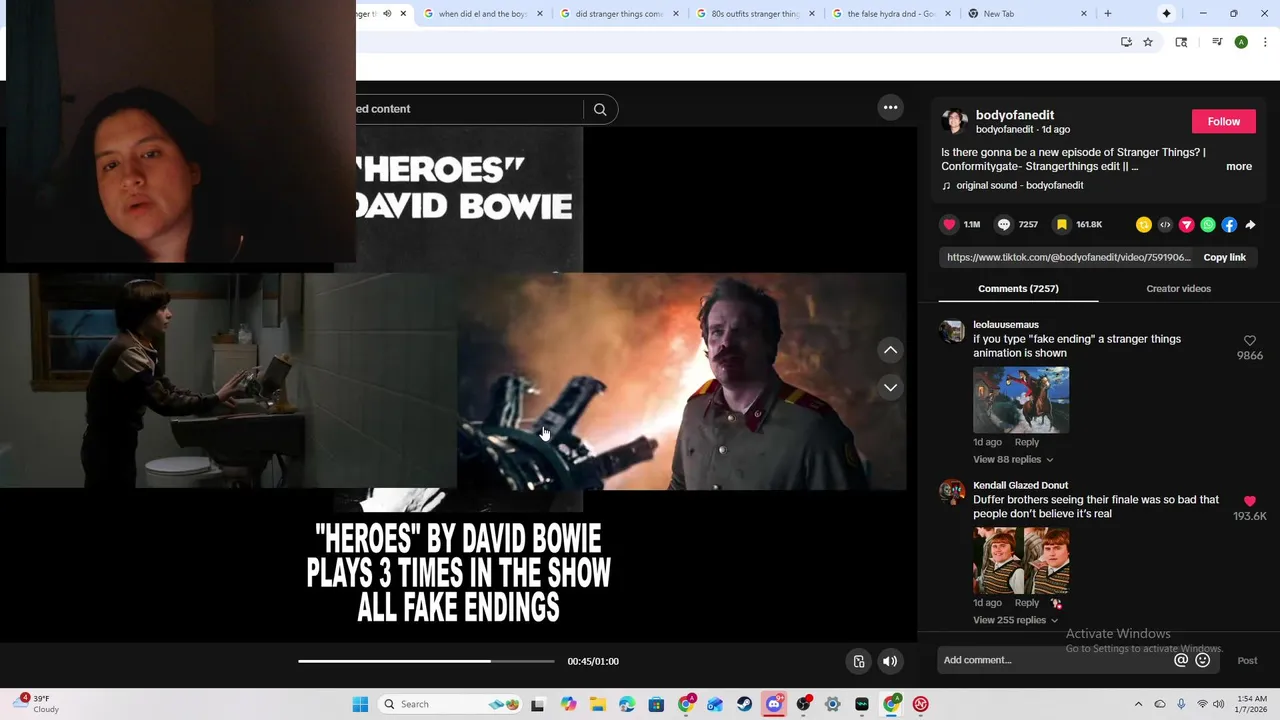Get the embed code icon
This screenshot has height=720, width=1280.
1165,225
